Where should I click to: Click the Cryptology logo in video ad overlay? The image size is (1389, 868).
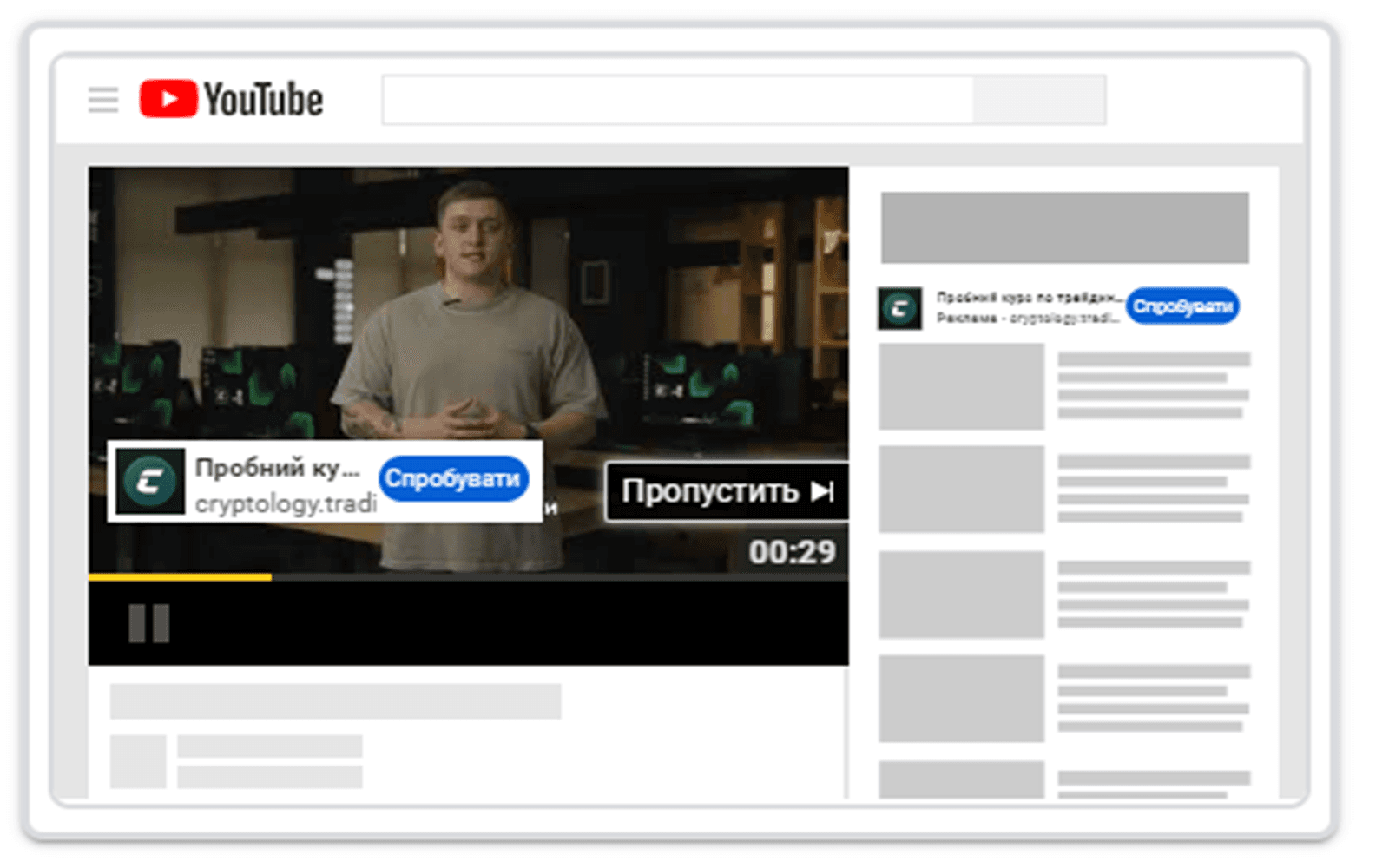[150, 481]
